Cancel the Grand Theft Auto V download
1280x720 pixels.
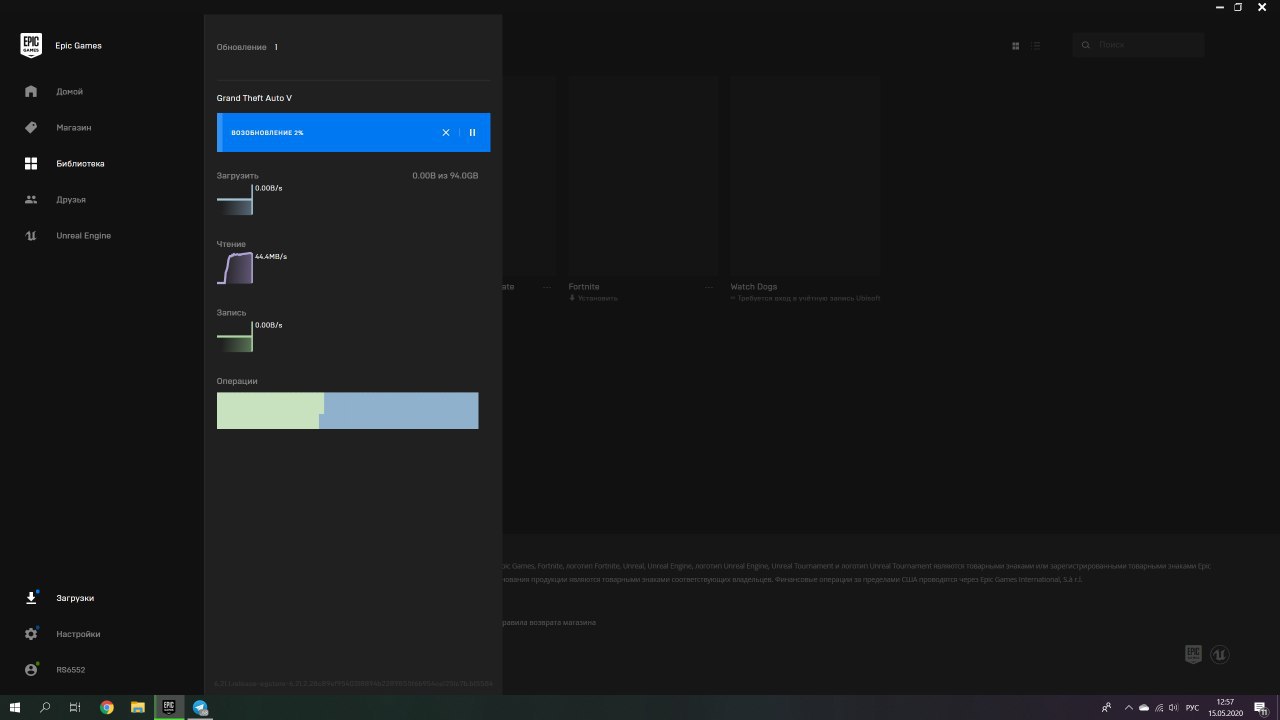tap(446, 133)
